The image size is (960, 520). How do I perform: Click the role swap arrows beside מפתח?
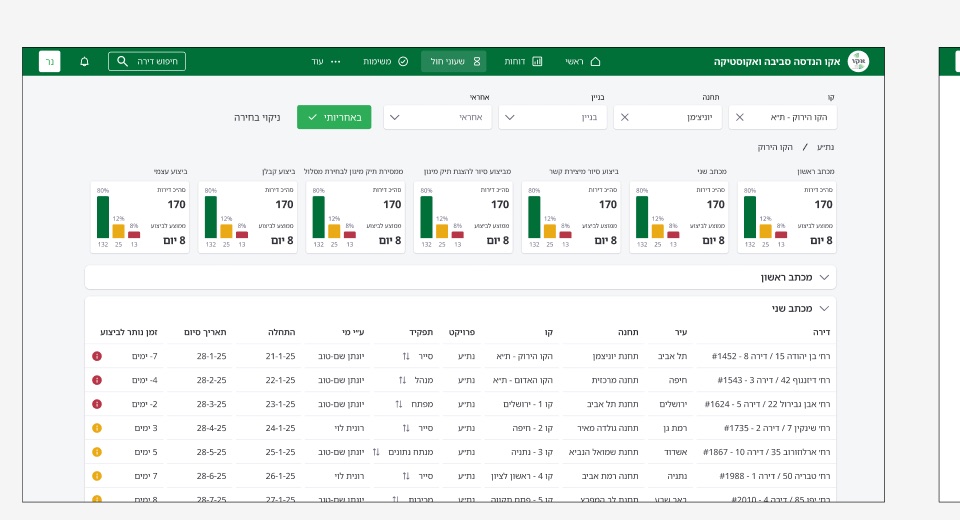coord(399,404)
